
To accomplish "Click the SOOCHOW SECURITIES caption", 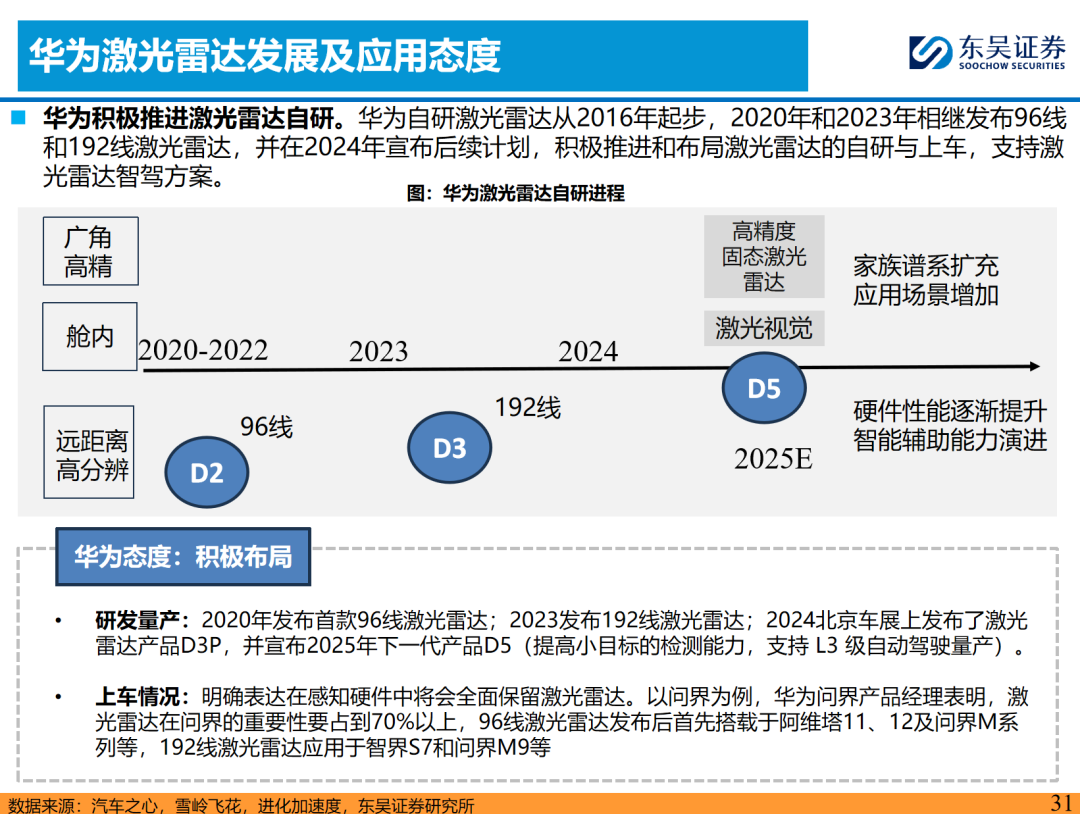I will tap(1012, 66).
